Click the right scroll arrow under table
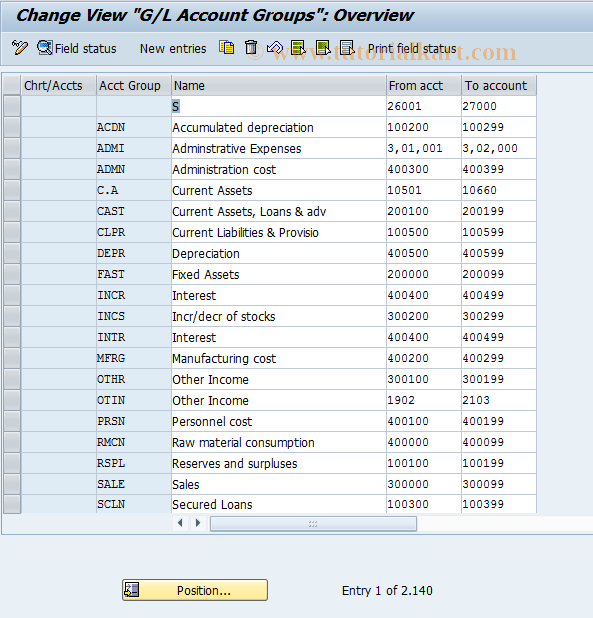The image size is (593, 618). pyautogui.click(x=198, y=523)
